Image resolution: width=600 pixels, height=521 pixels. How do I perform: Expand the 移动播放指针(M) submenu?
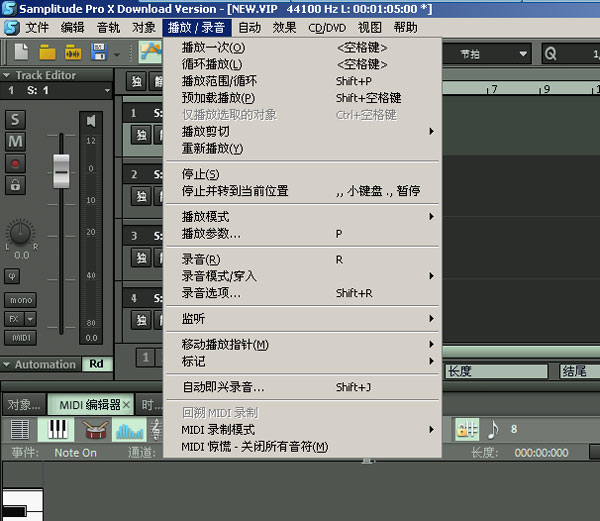click(x=302, y=345)
